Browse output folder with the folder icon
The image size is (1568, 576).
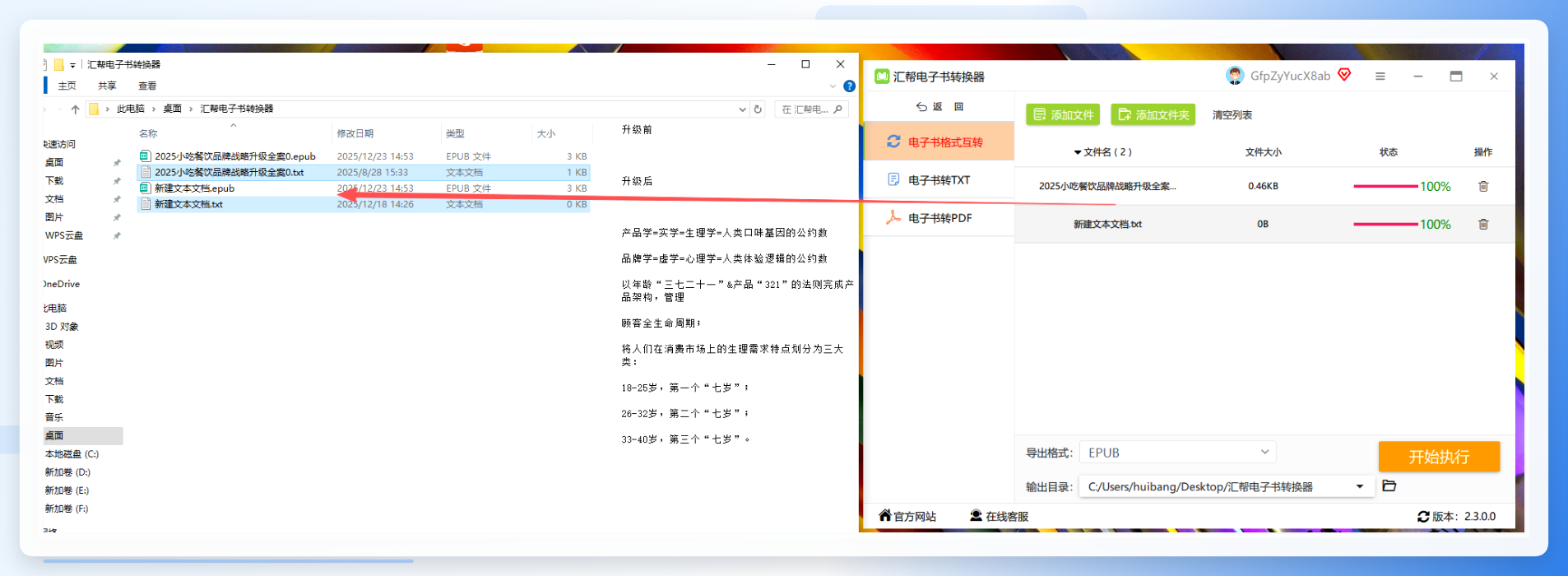pyautogui.click(x=1389, y=485)
